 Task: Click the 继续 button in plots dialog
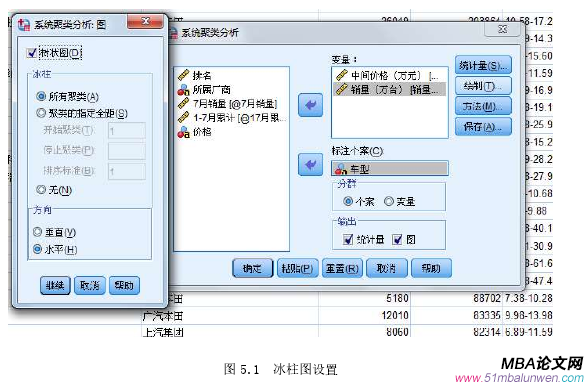coord(55,286)
